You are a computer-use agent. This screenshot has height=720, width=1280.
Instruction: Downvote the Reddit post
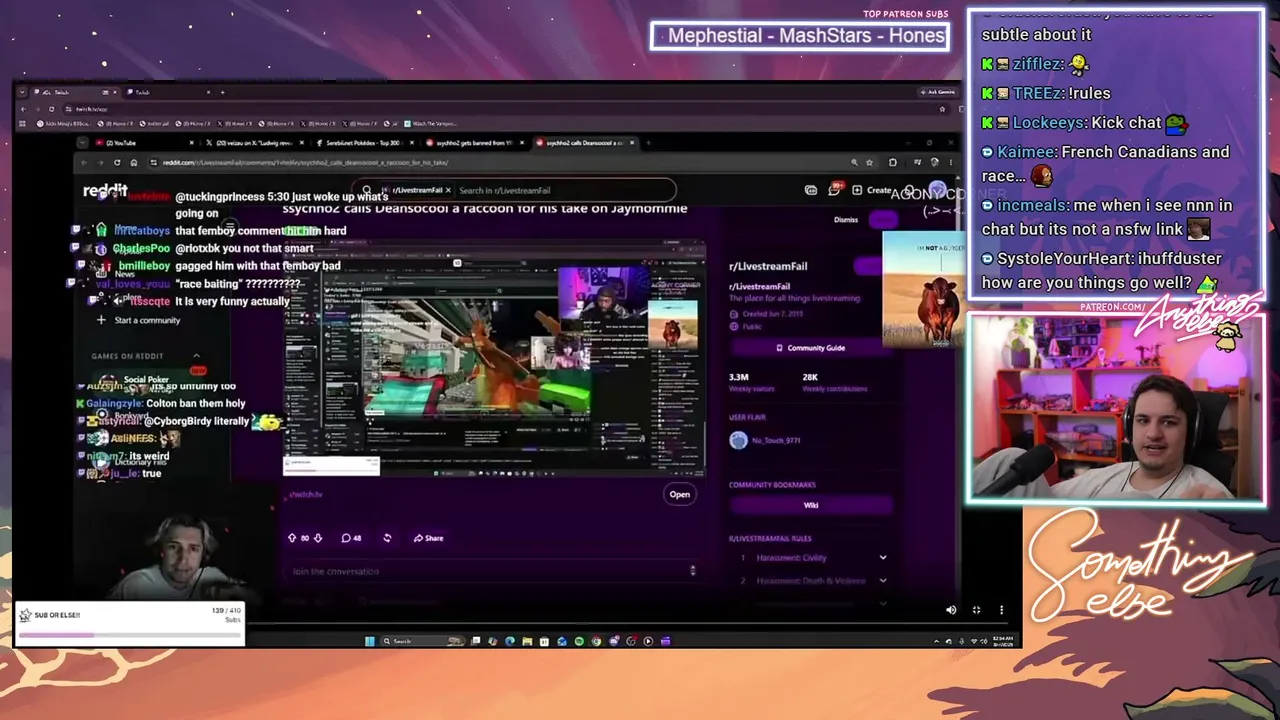[x=318, y=538]
